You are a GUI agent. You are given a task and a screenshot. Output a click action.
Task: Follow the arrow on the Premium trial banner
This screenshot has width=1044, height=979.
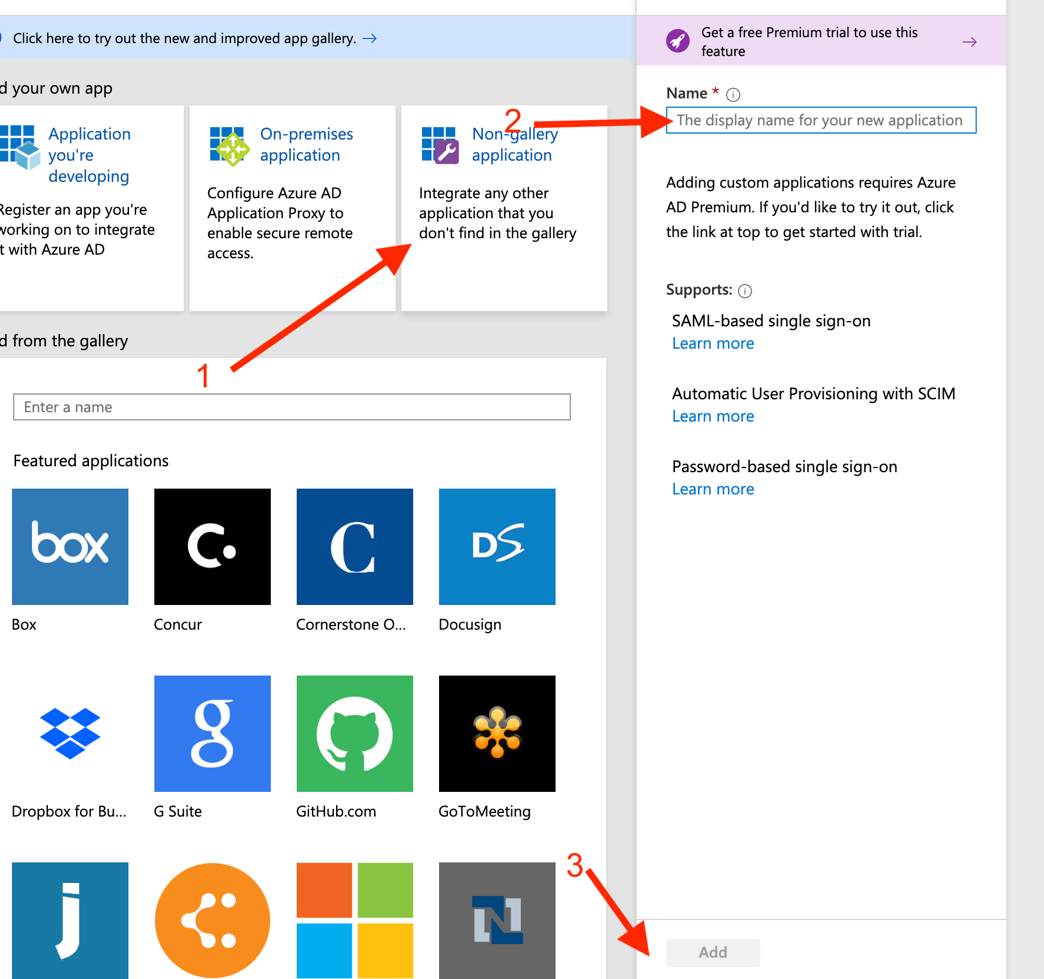tap(969, 42)
